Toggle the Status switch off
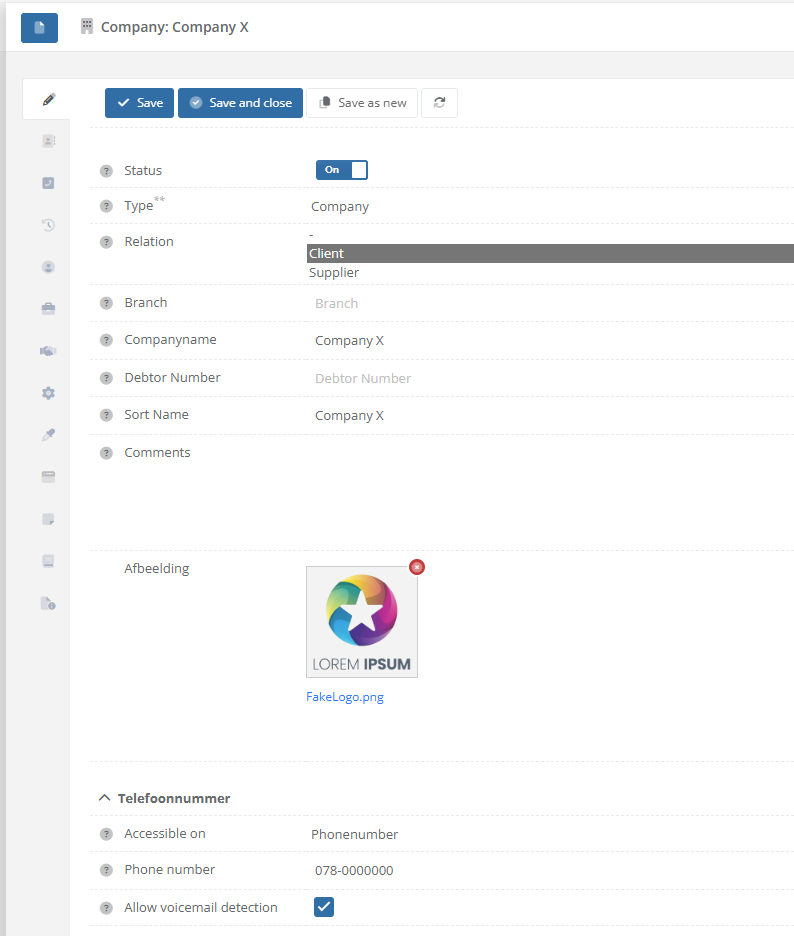Screen dimensions: 794x936 pos(342,170)
